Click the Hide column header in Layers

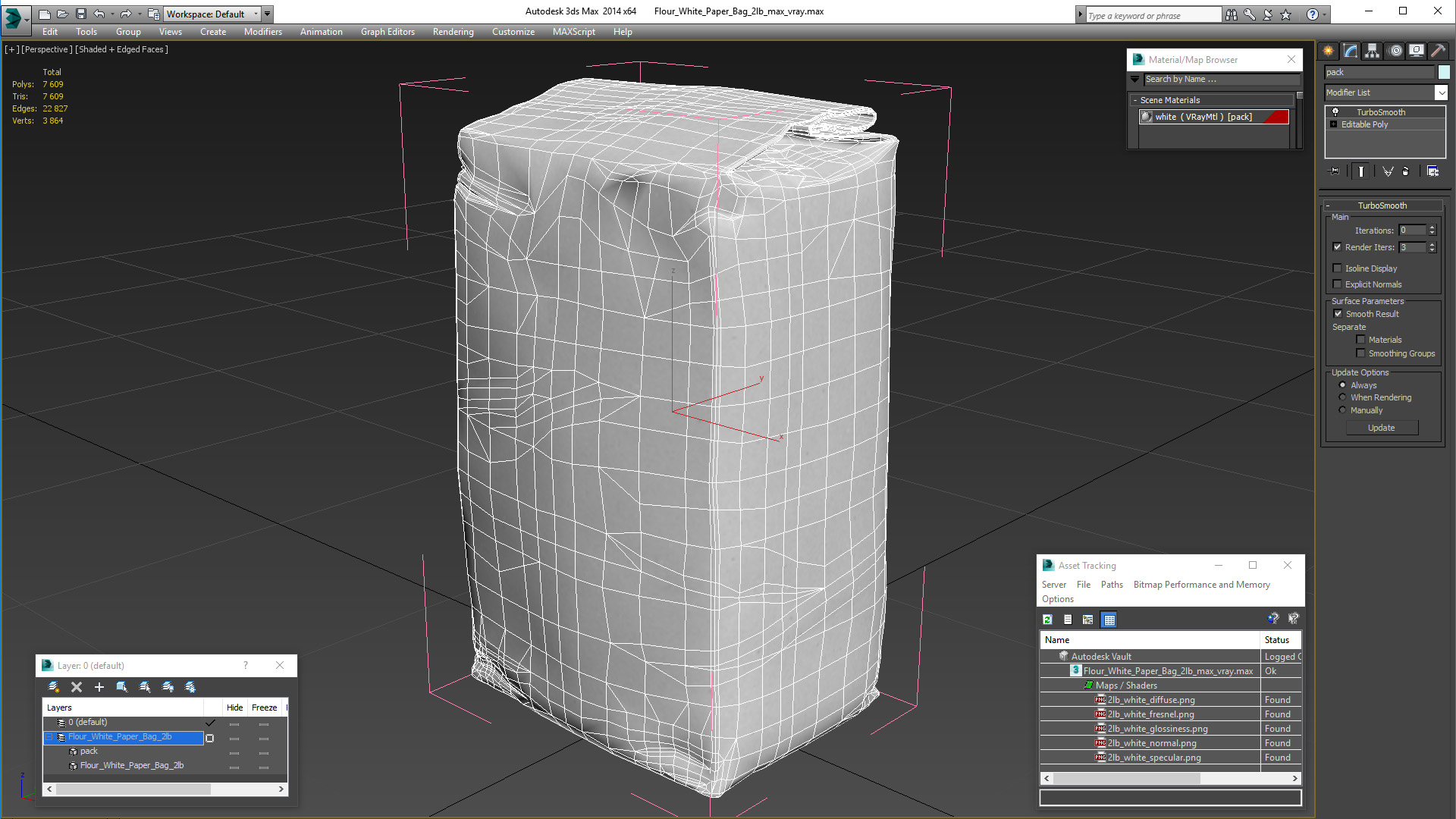point(234,708)
